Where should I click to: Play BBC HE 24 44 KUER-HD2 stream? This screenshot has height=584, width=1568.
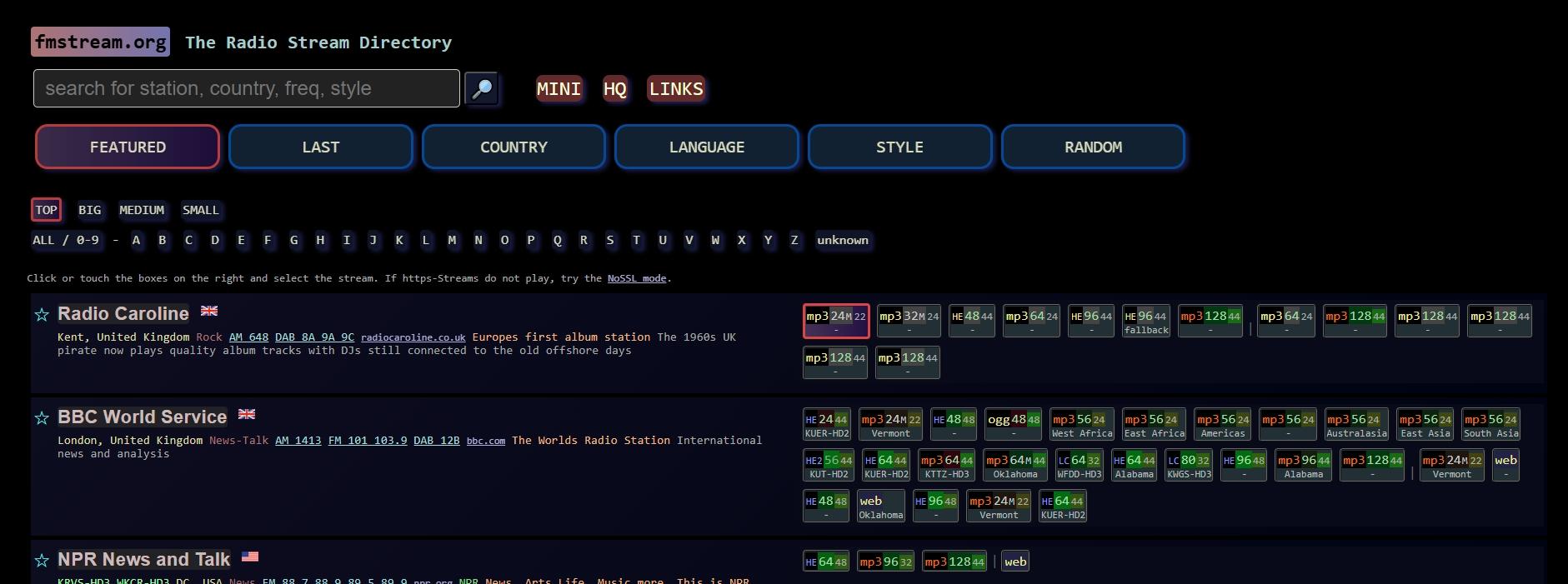coord(828,425)
